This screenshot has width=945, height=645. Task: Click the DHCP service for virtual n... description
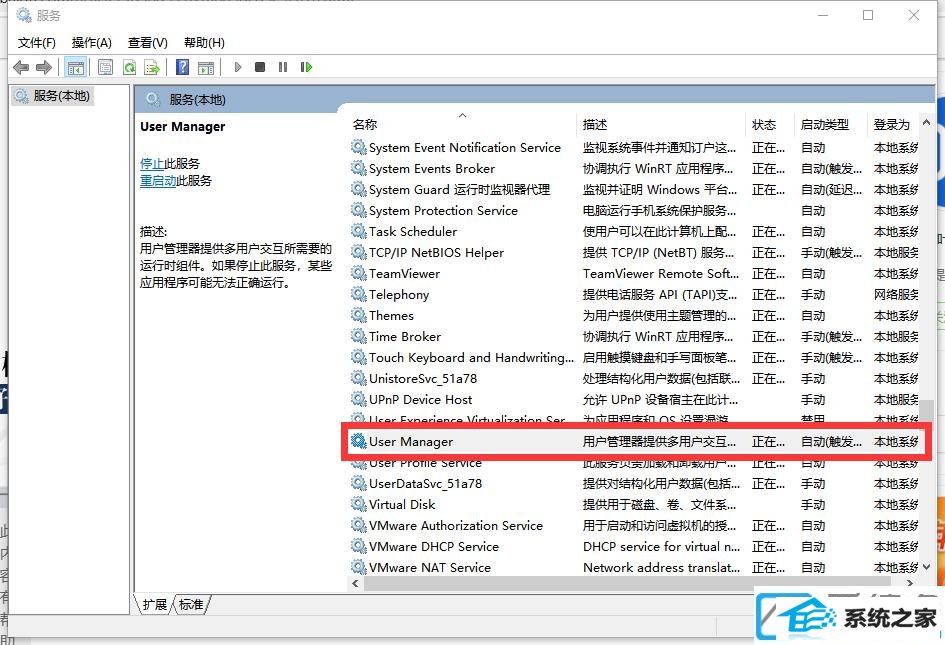(661, 547)
